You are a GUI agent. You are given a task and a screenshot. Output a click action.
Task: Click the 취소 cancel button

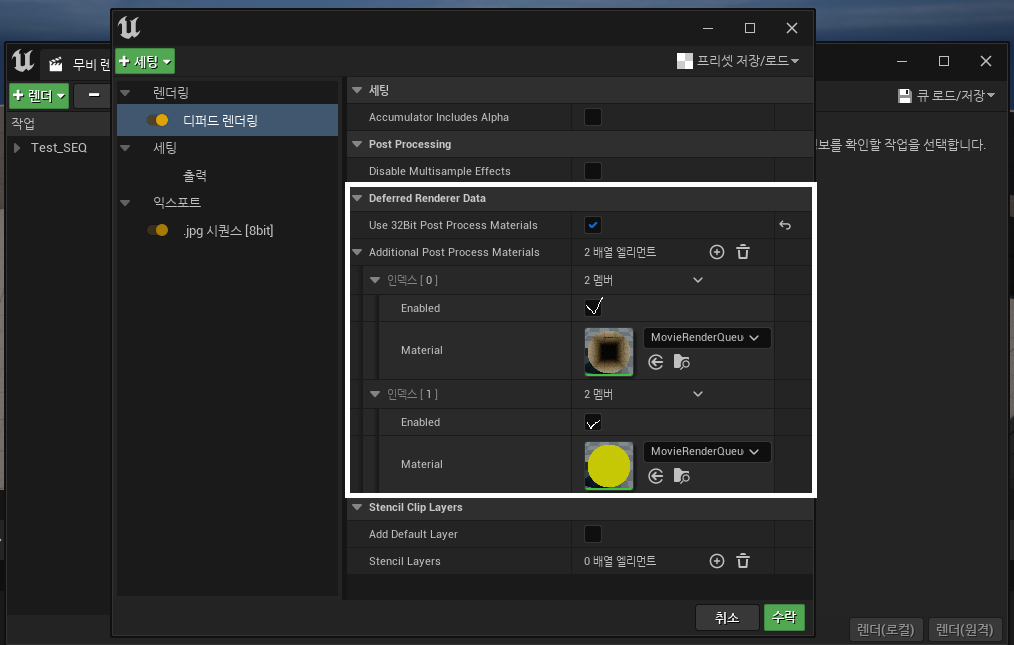click(727, 618)
